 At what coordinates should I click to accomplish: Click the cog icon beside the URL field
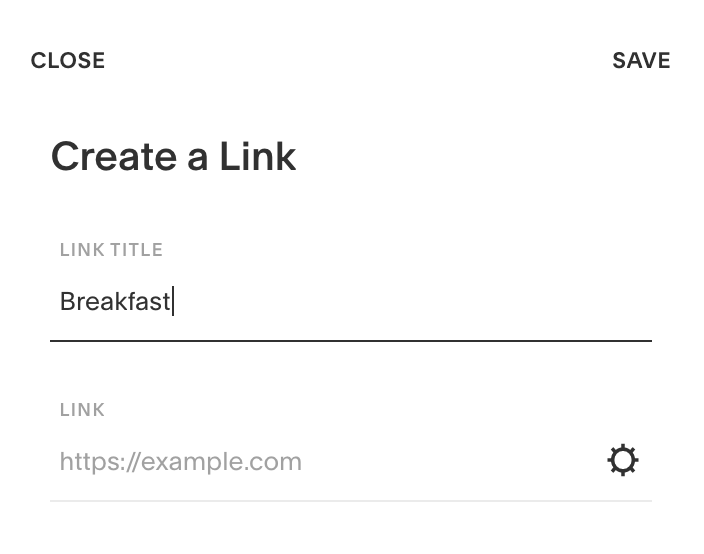point(623,460)
